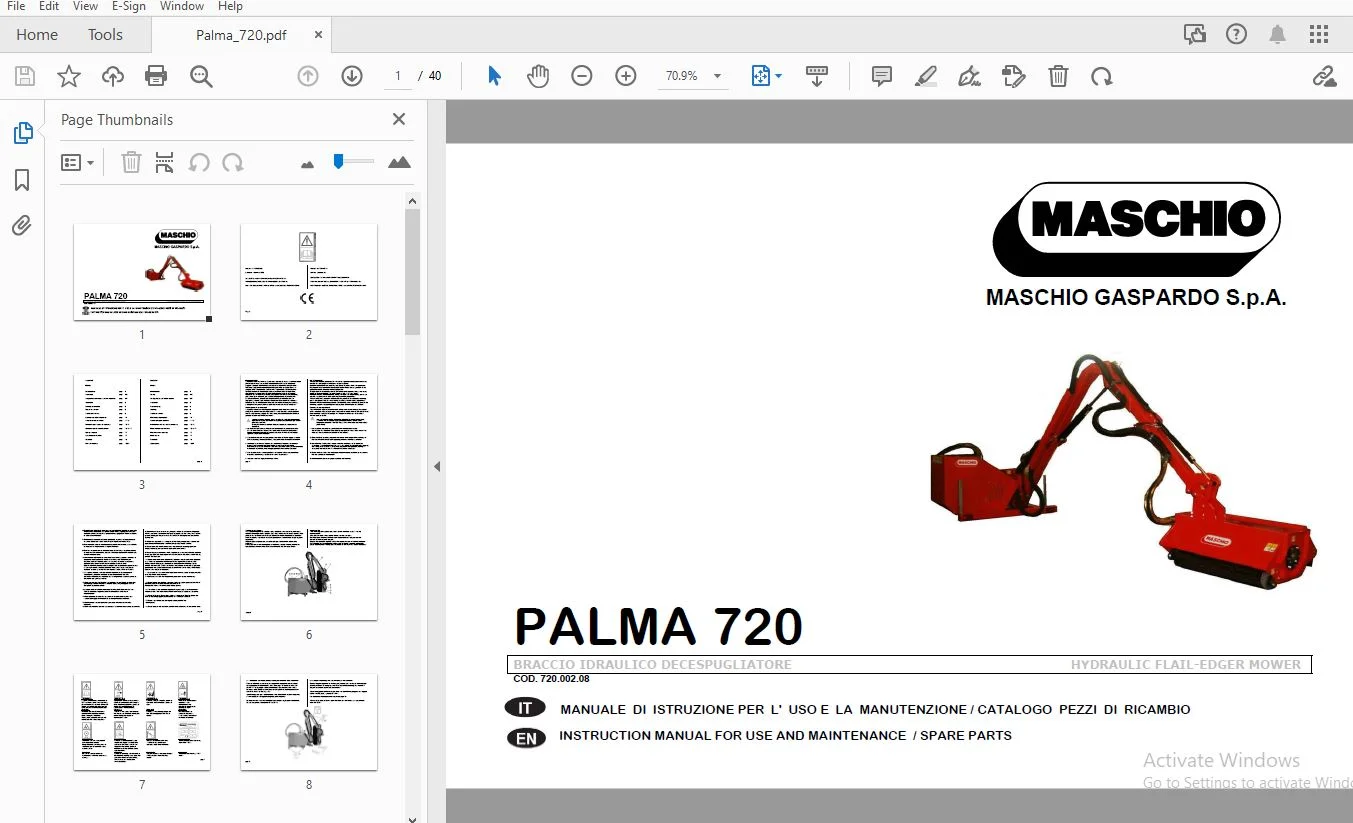Open the File menu
Image resolution: width=1353 pixels, height=823 pixels.
point(16,6)
